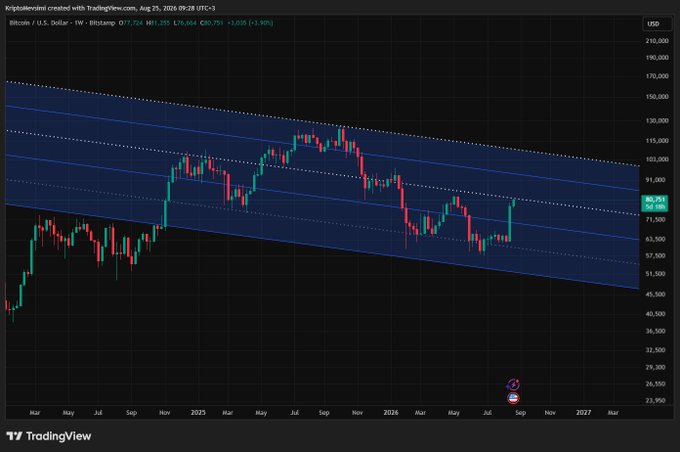Click the 190,000 price axis label

click(657, 57)
